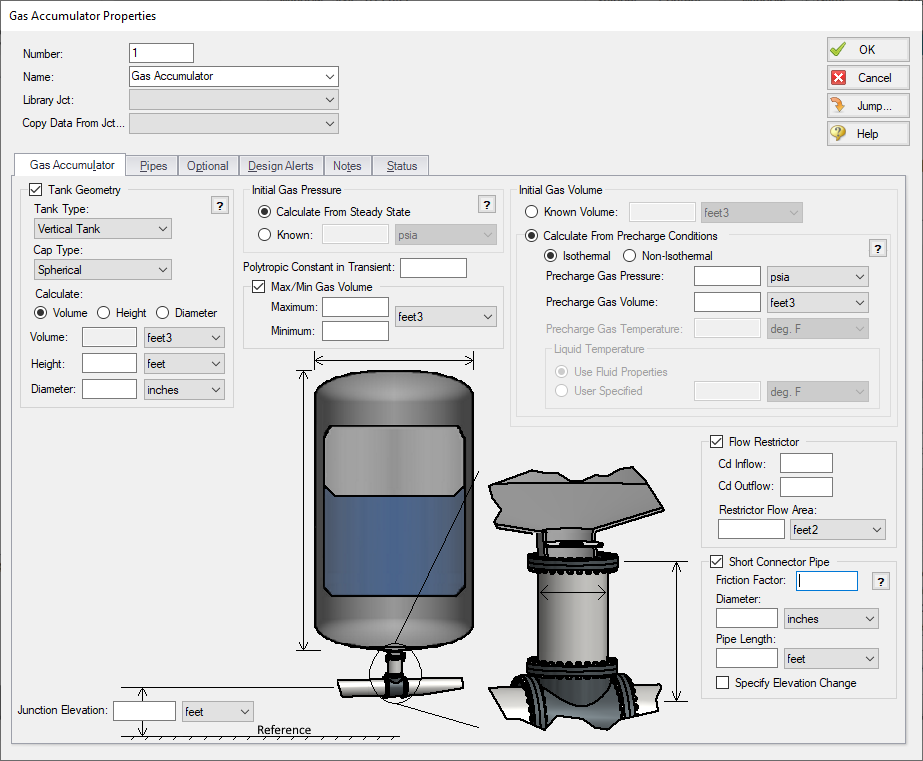923x761 pixels.
Task: Expand the Tank Type dropdown
Action: tap(103, 229)
